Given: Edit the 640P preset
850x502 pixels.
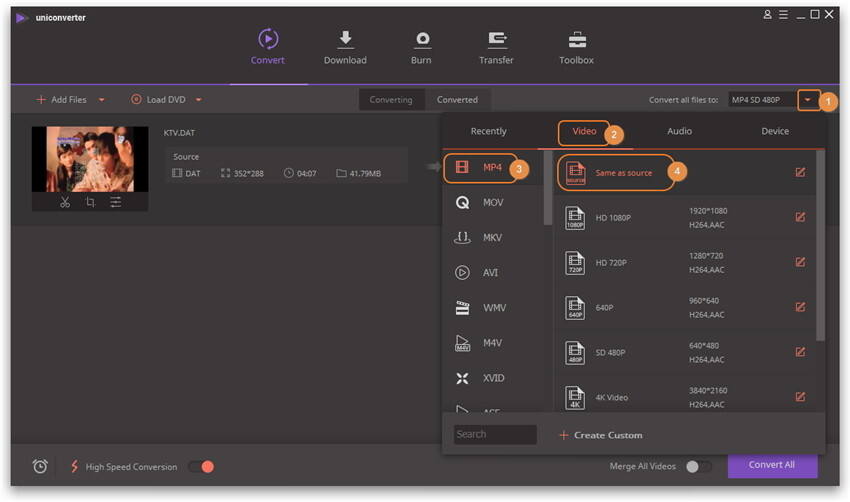Looking at the screenshot, I should (x=800, y=307).
